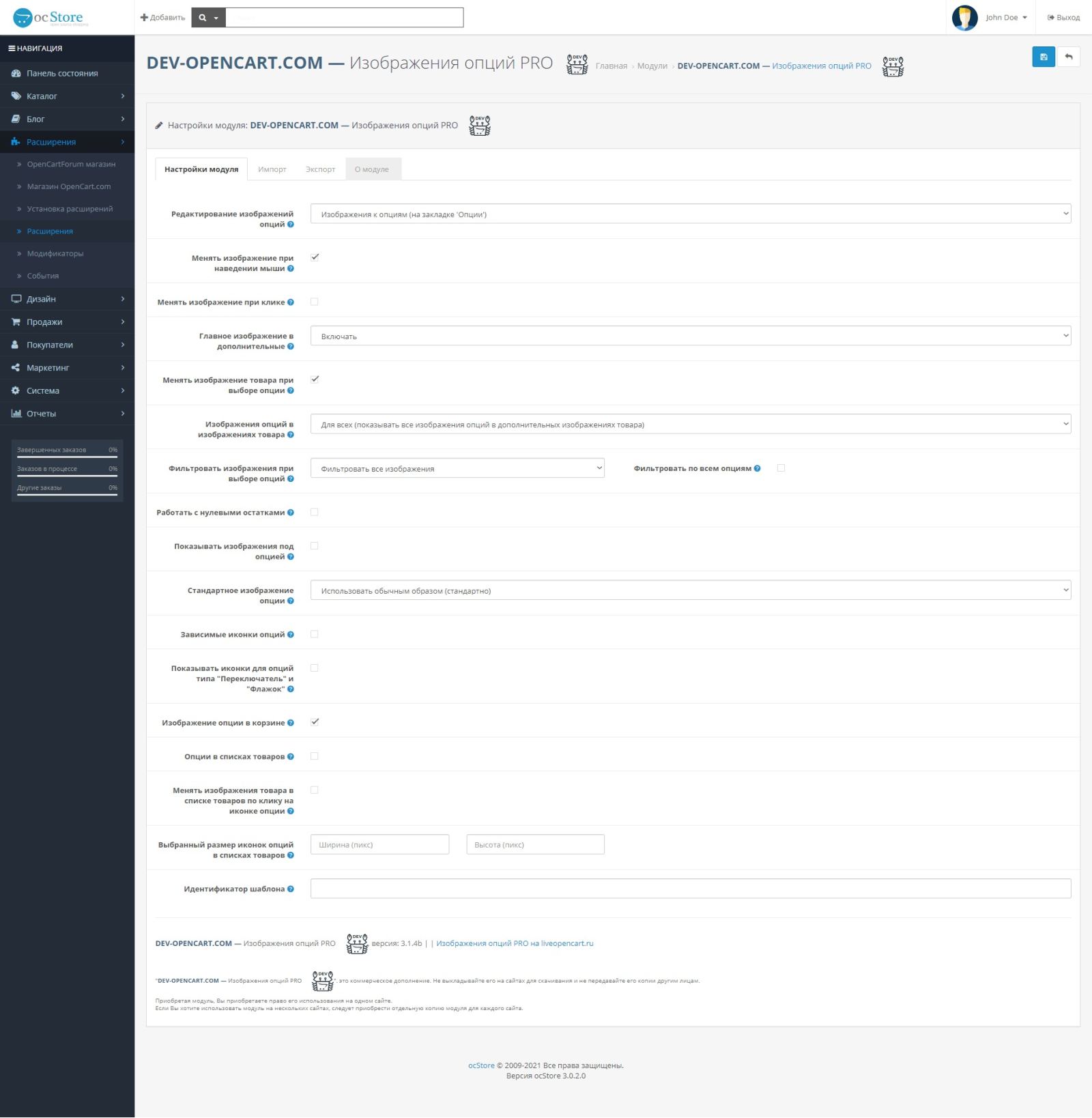
Task: Check Показывать изображения под опцией
Action: (315, 546)
